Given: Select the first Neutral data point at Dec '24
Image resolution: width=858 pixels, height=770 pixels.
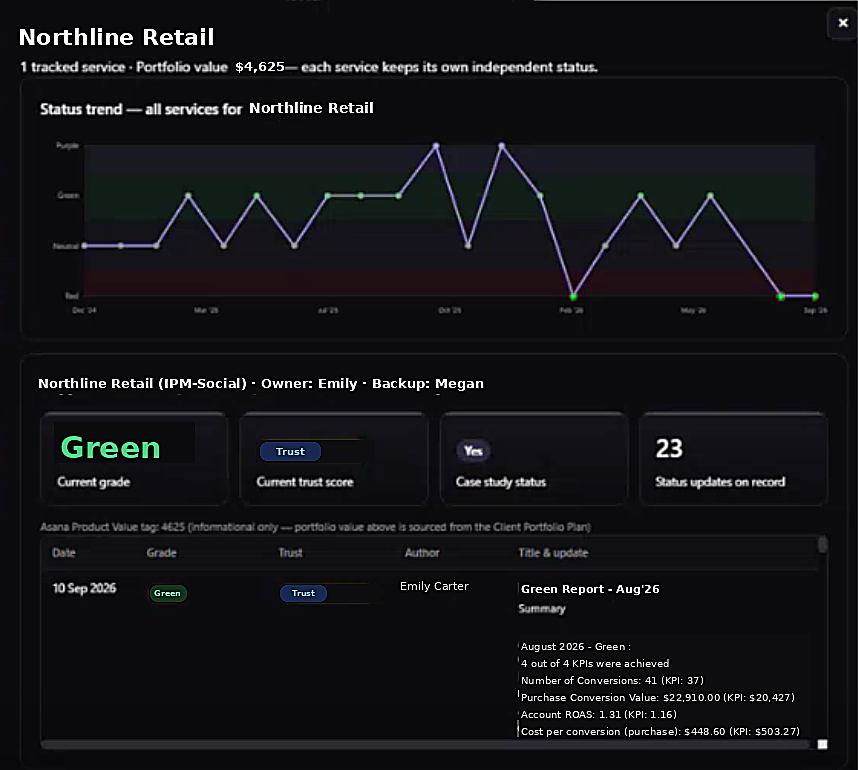Looking at the screenshot, I should point(85,246).
